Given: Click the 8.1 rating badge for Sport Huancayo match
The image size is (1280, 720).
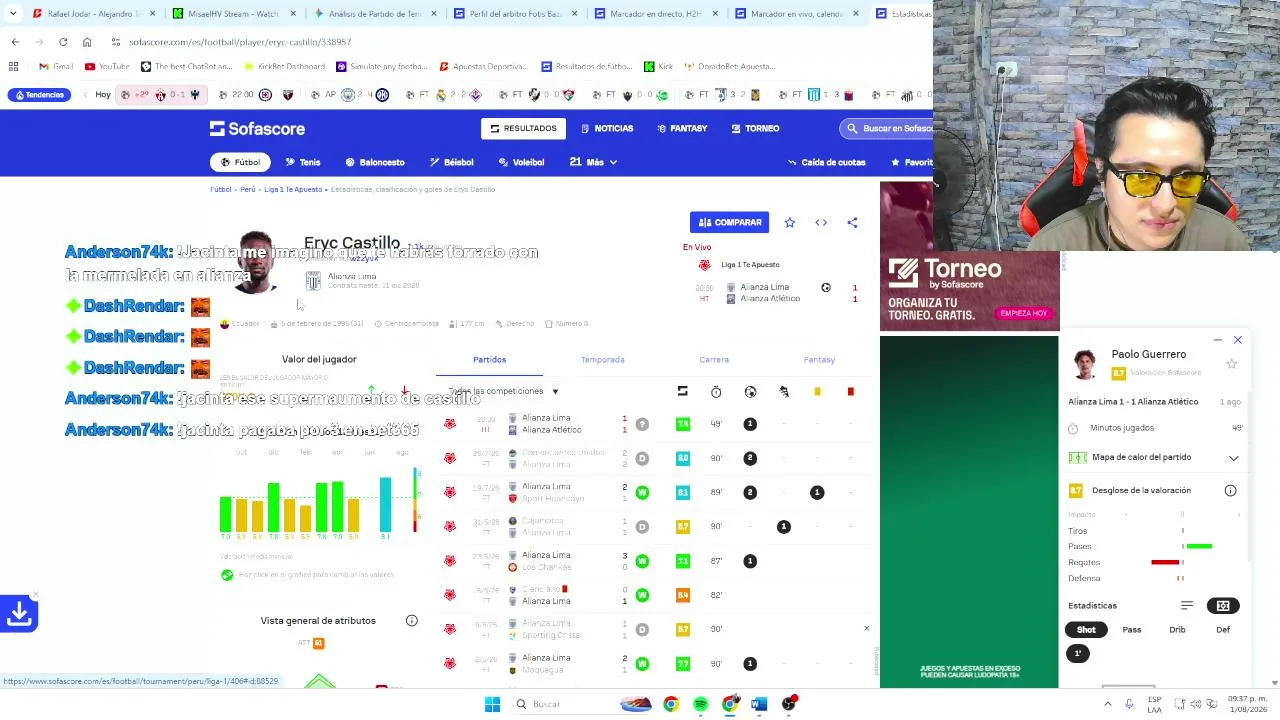Looking at the screenshot, I should (x=682, y=492).
